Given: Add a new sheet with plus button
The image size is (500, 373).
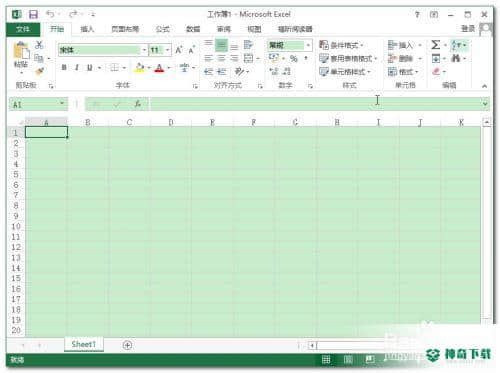Looking at the screenshot, I should tap(127, 345).
